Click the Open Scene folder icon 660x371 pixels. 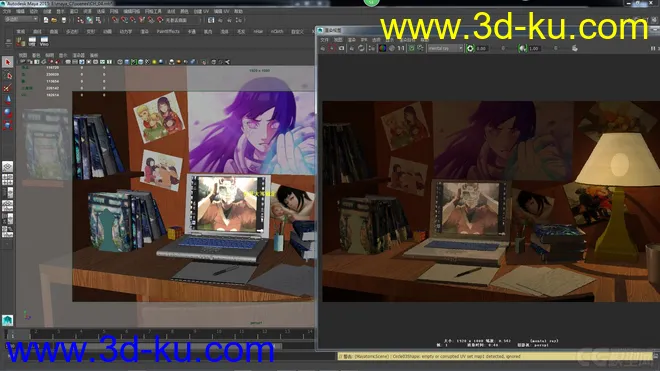[x=54, y=20]
